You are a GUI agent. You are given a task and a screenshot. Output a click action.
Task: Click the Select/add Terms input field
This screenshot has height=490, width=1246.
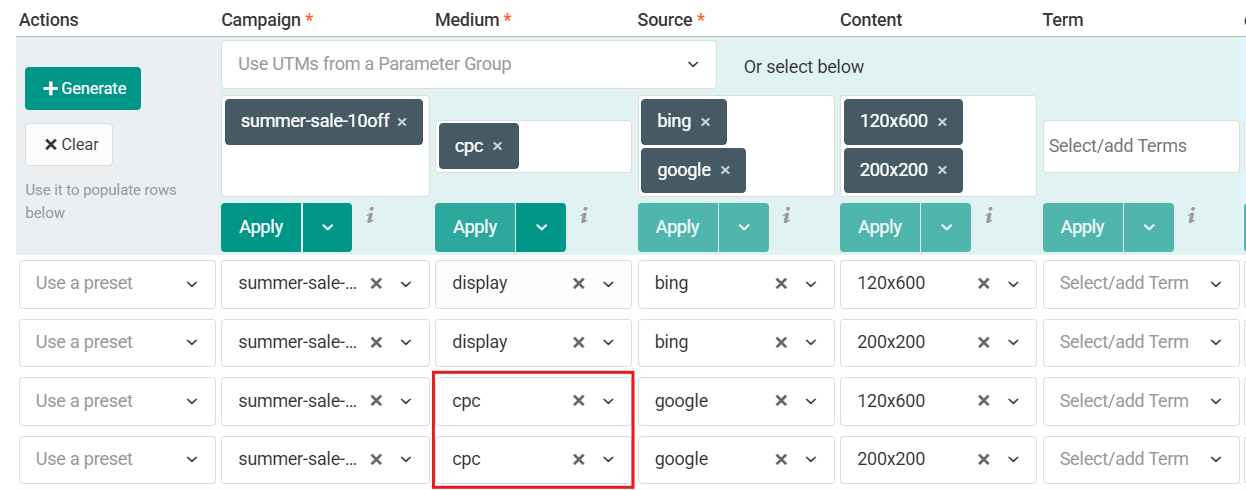[1141, 146]
